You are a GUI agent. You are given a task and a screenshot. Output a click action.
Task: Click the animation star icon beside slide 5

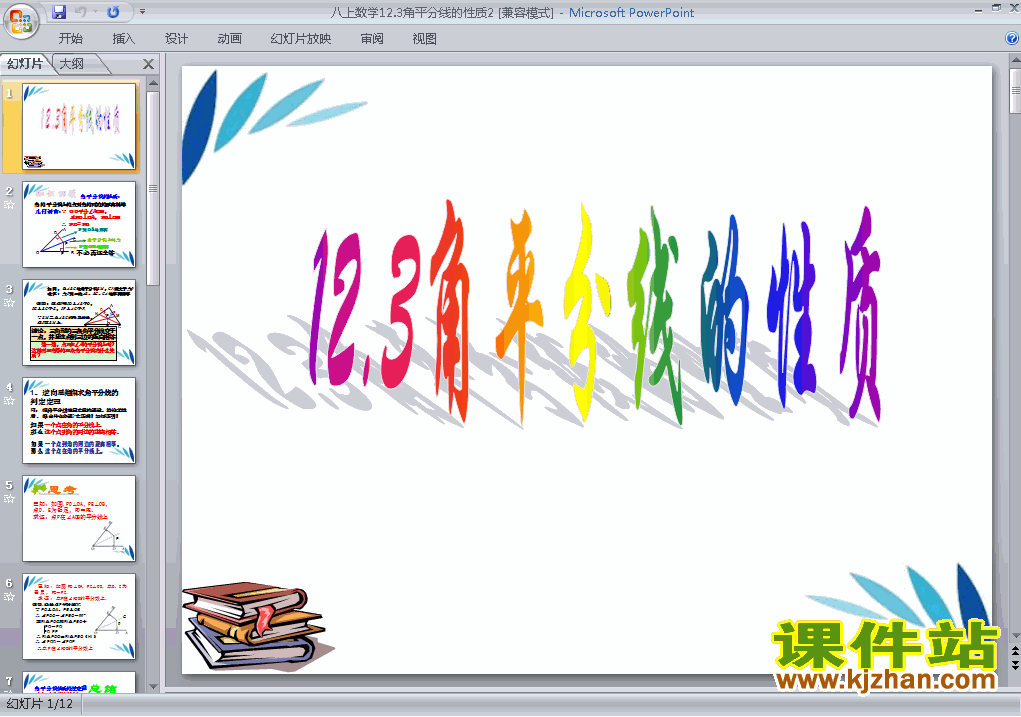pos(9,499)
